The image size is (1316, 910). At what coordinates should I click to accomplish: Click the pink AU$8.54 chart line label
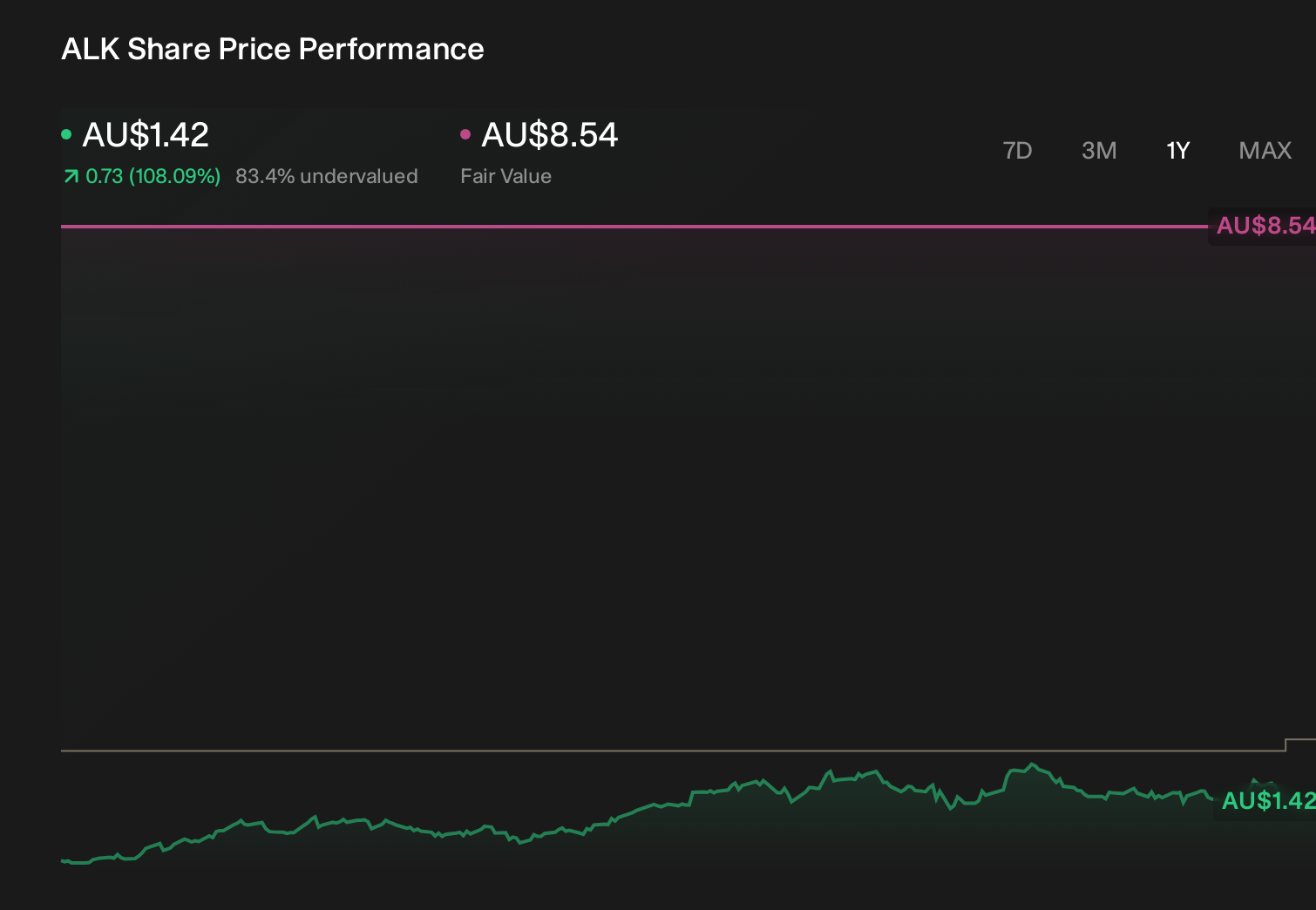1265,226
